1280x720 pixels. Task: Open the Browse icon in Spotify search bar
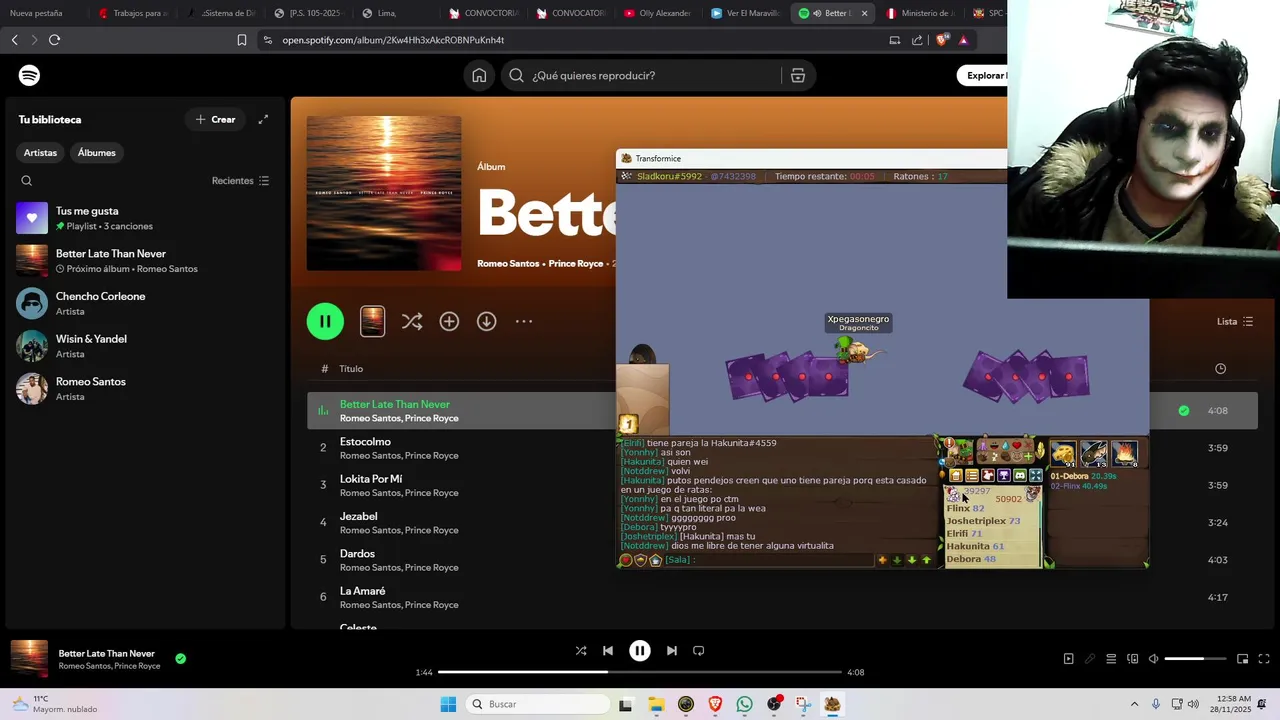[x=798, y=75]
